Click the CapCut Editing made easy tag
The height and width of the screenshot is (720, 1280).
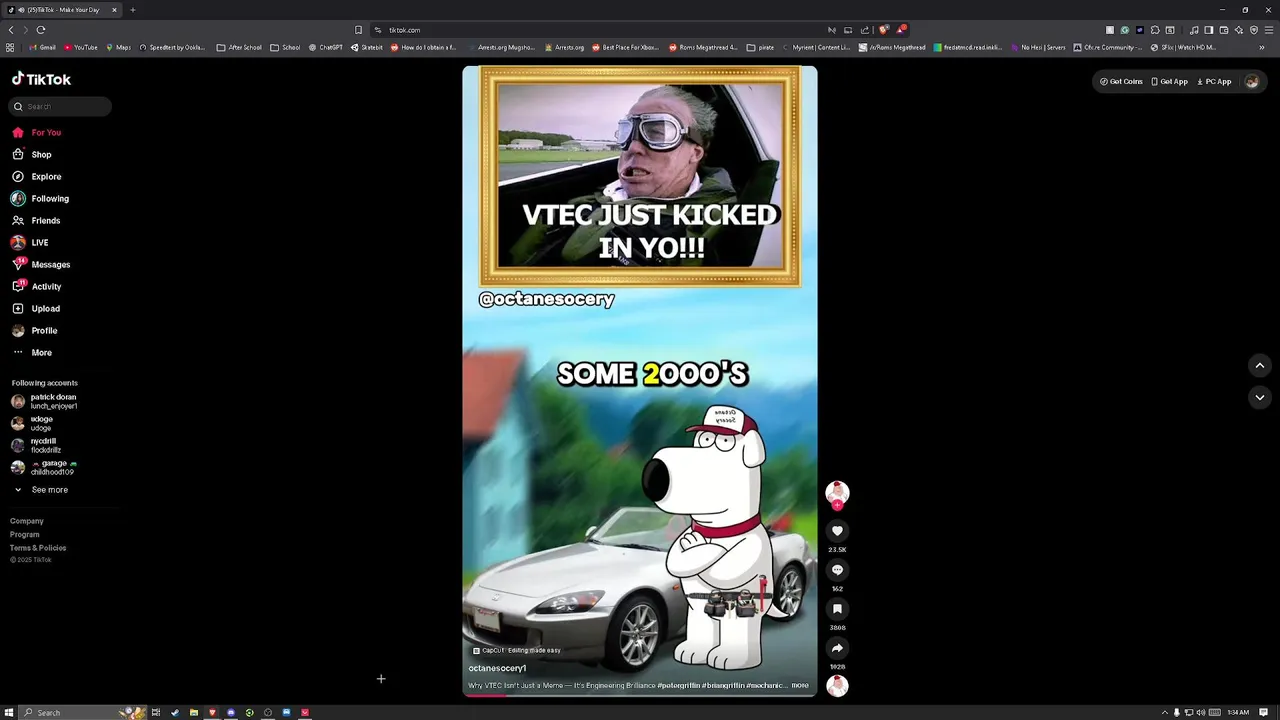click(x=516, y=650)
